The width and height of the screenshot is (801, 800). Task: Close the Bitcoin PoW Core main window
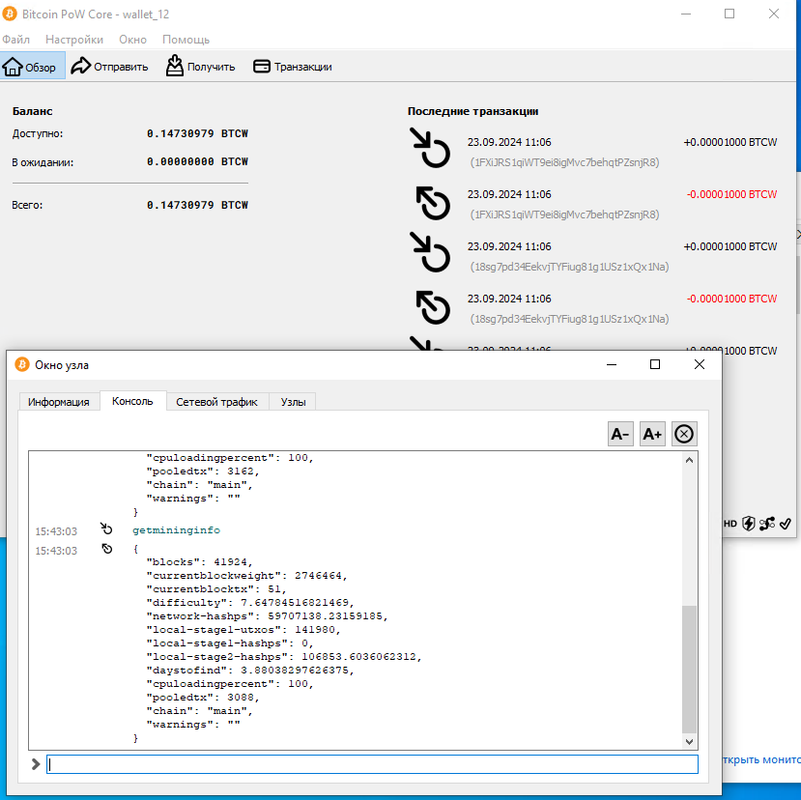773,14
